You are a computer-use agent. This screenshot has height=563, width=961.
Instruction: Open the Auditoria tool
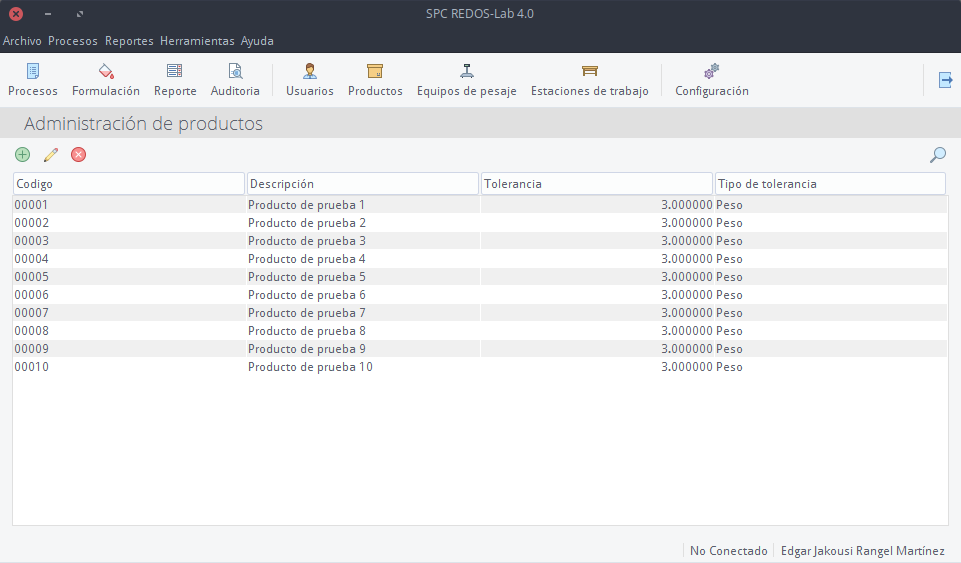coord(235,80)
